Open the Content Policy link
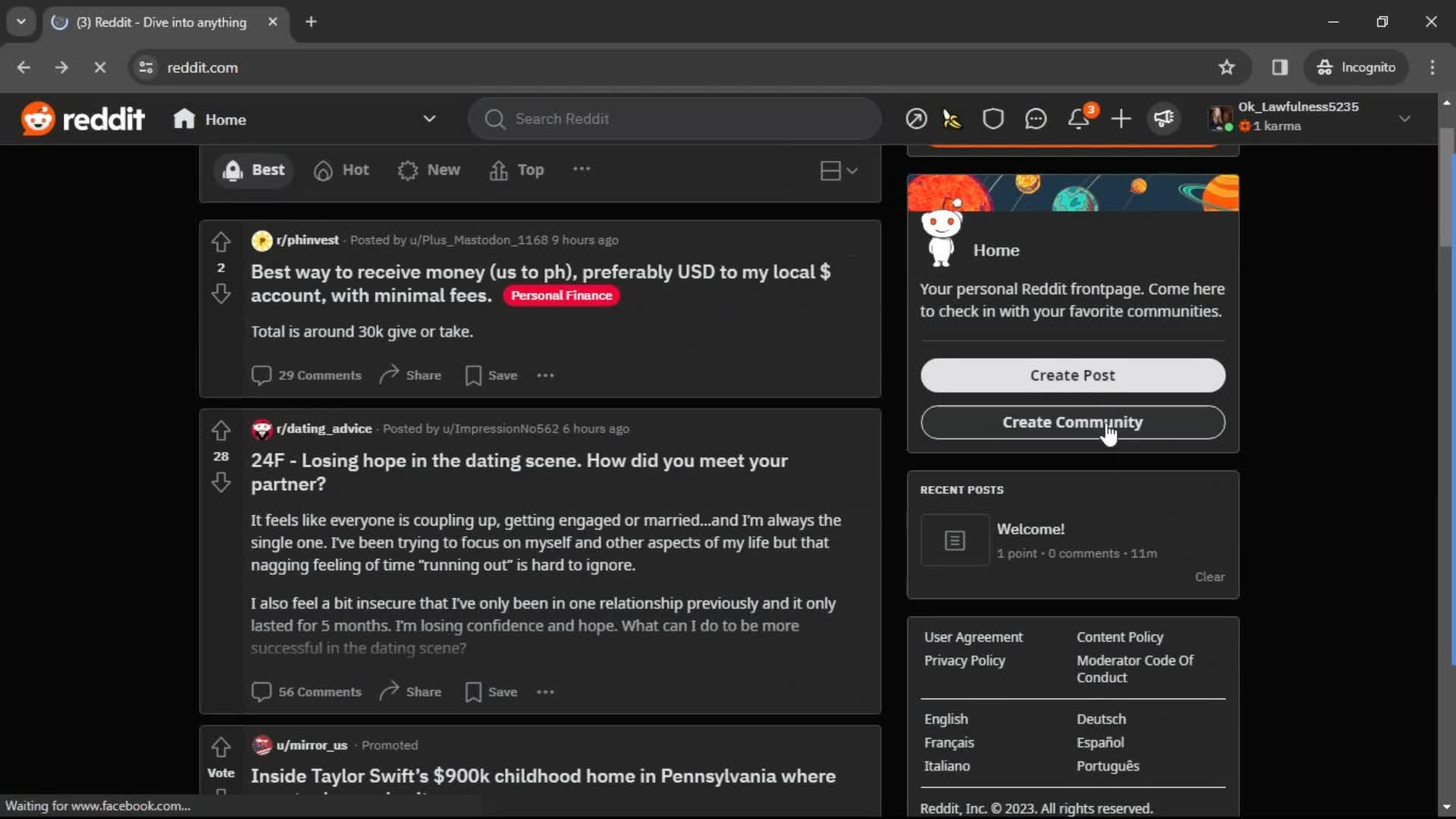 [x=1119, y=637]
